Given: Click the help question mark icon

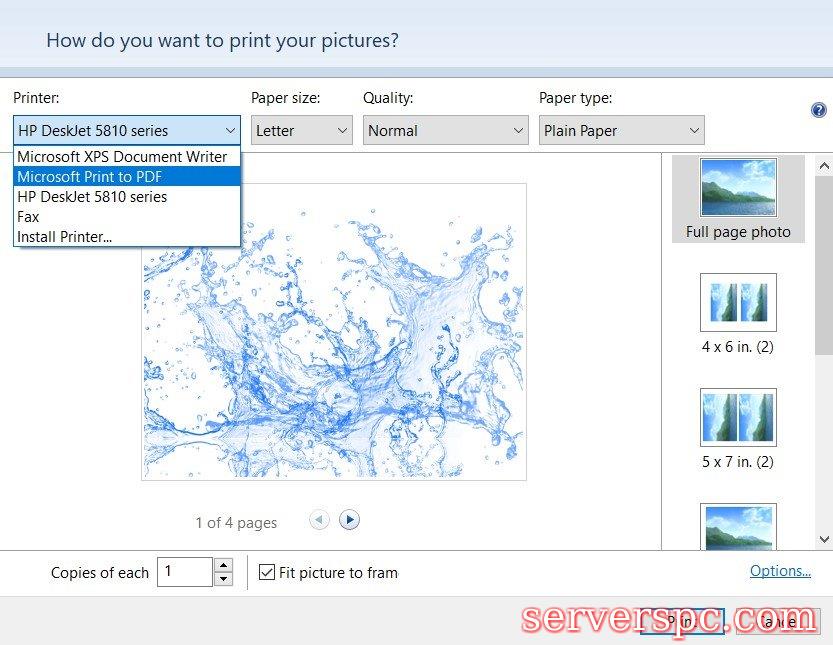Looking at the screenshot, I should click(x=818, y=110).
